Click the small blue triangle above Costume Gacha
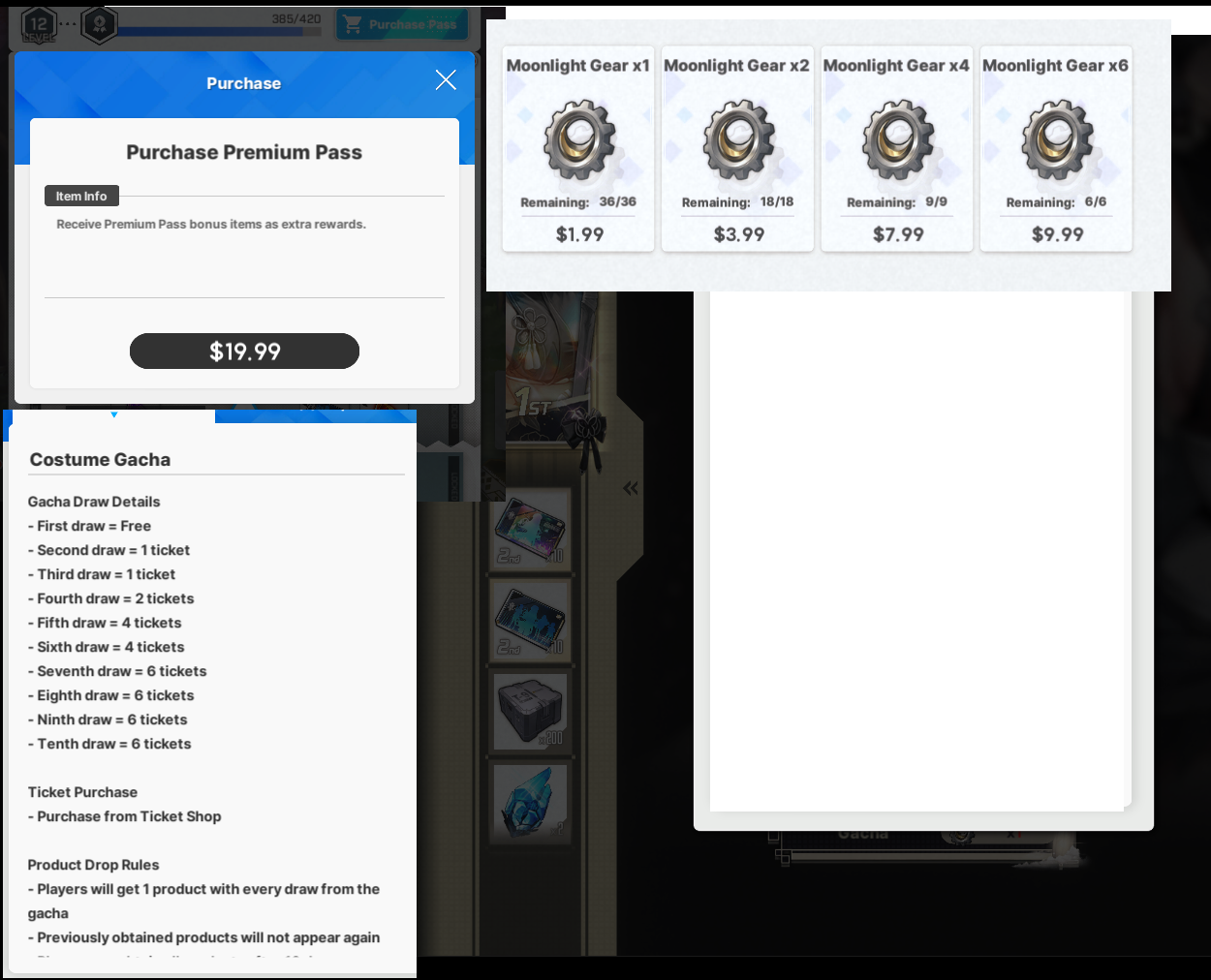The height and width of the screenshot is (980, 1211). click(x=114, y=414)
